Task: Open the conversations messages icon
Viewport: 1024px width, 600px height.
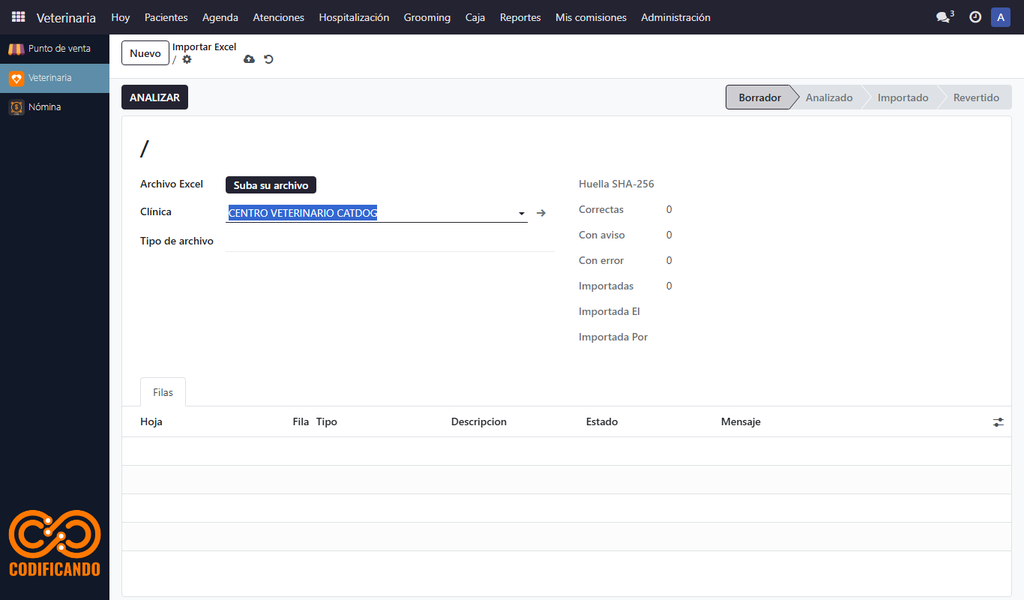Action: click(944, 17)
